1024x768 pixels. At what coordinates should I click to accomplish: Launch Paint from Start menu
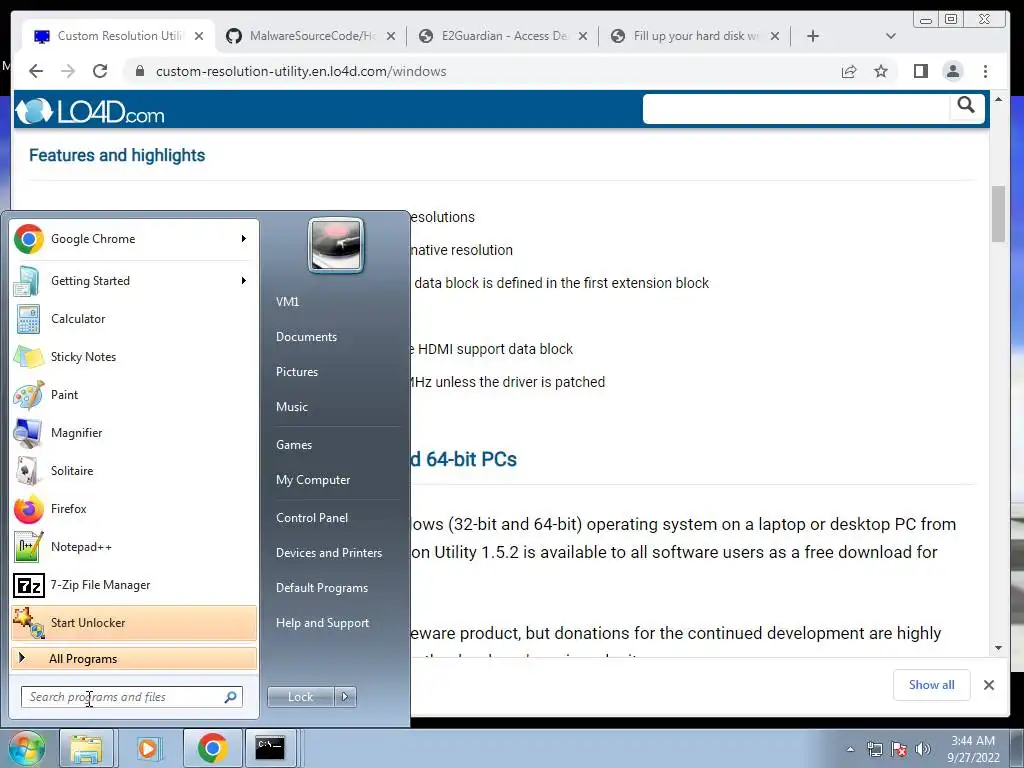(x=134, y=394)
